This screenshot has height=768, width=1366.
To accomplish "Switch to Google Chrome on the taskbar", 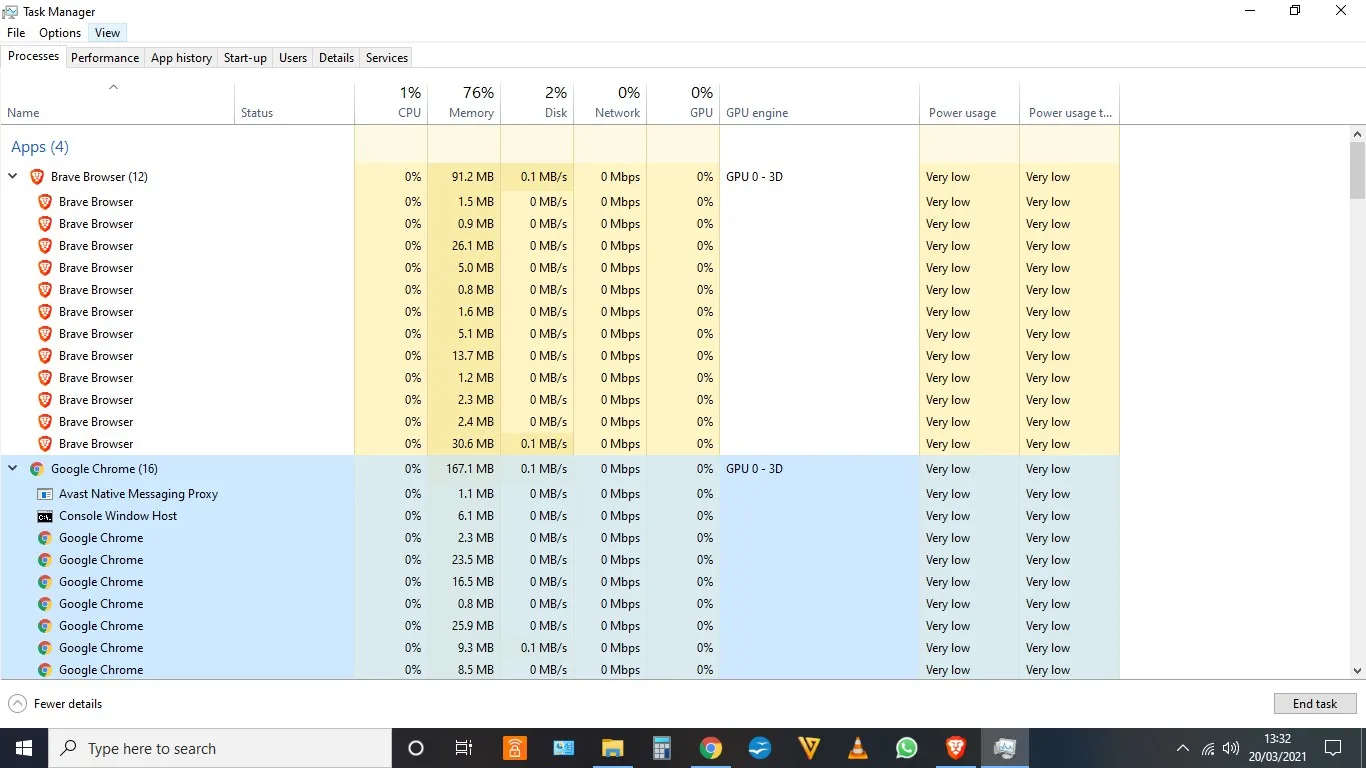I will [x=710, y=748].
